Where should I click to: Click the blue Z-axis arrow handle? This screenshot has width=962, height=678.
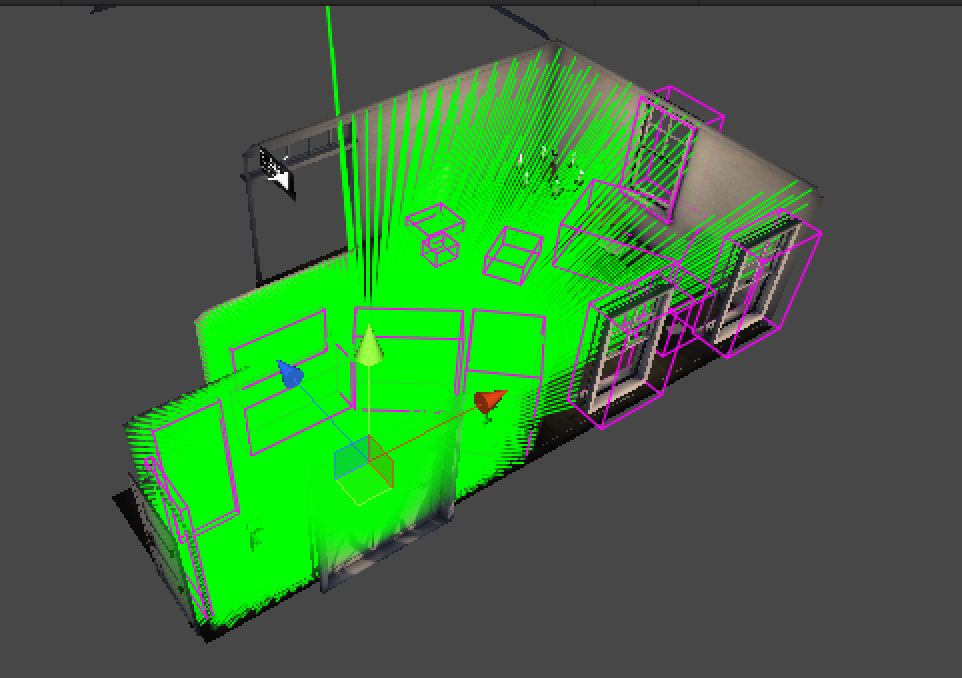[x=290, y=374]
